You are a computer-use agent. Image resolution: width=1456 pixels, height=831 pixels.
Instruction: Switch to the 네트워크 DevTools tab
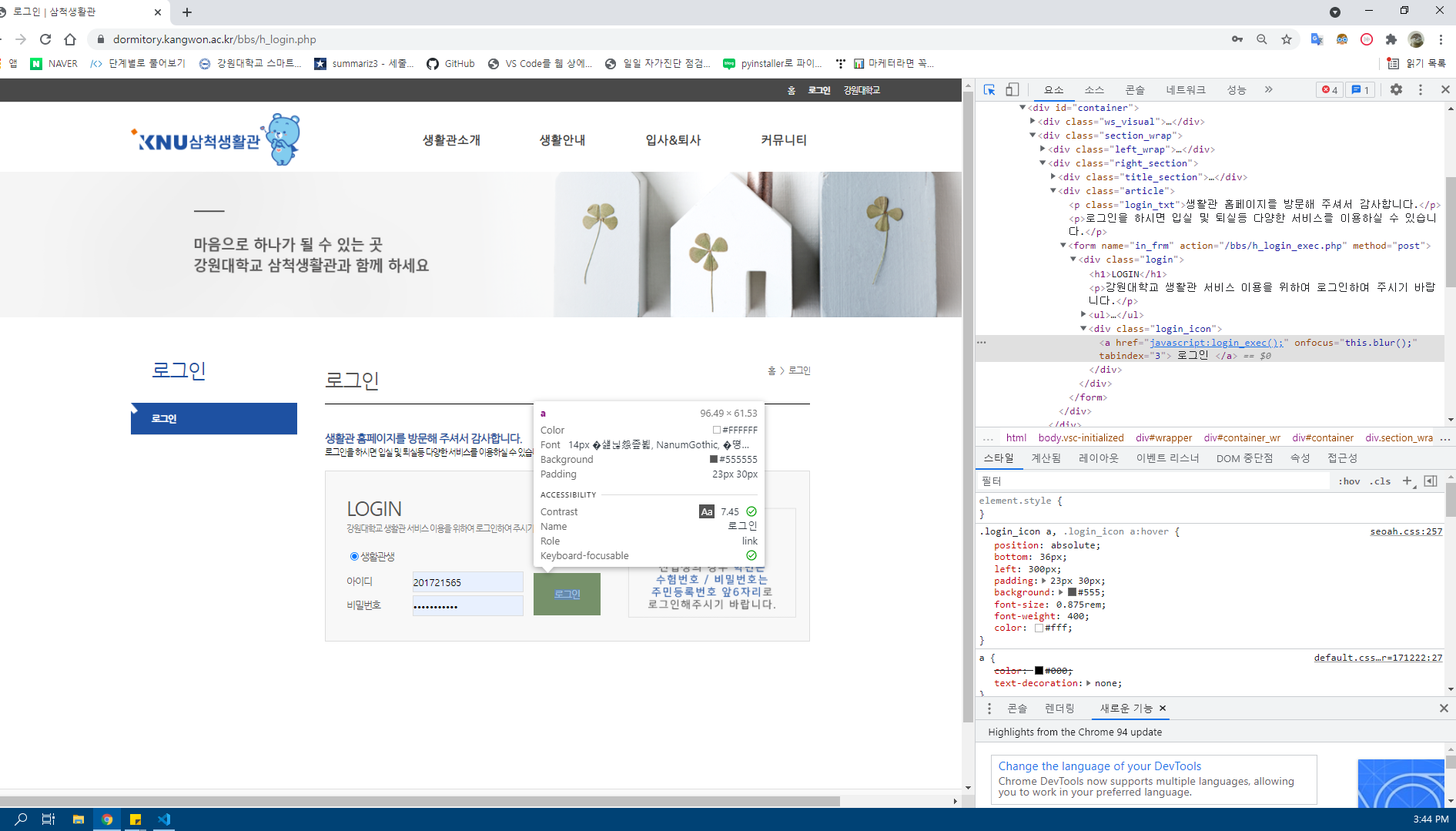click(x=1185, y=90)
